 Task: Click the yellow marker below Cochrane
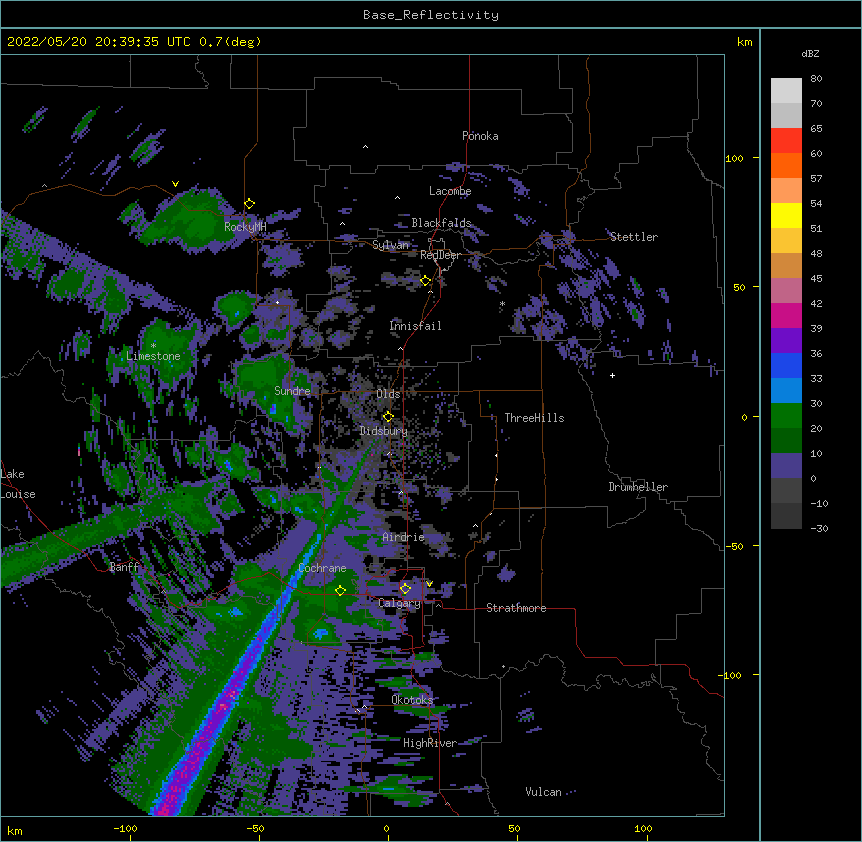(x=340, y=590)
